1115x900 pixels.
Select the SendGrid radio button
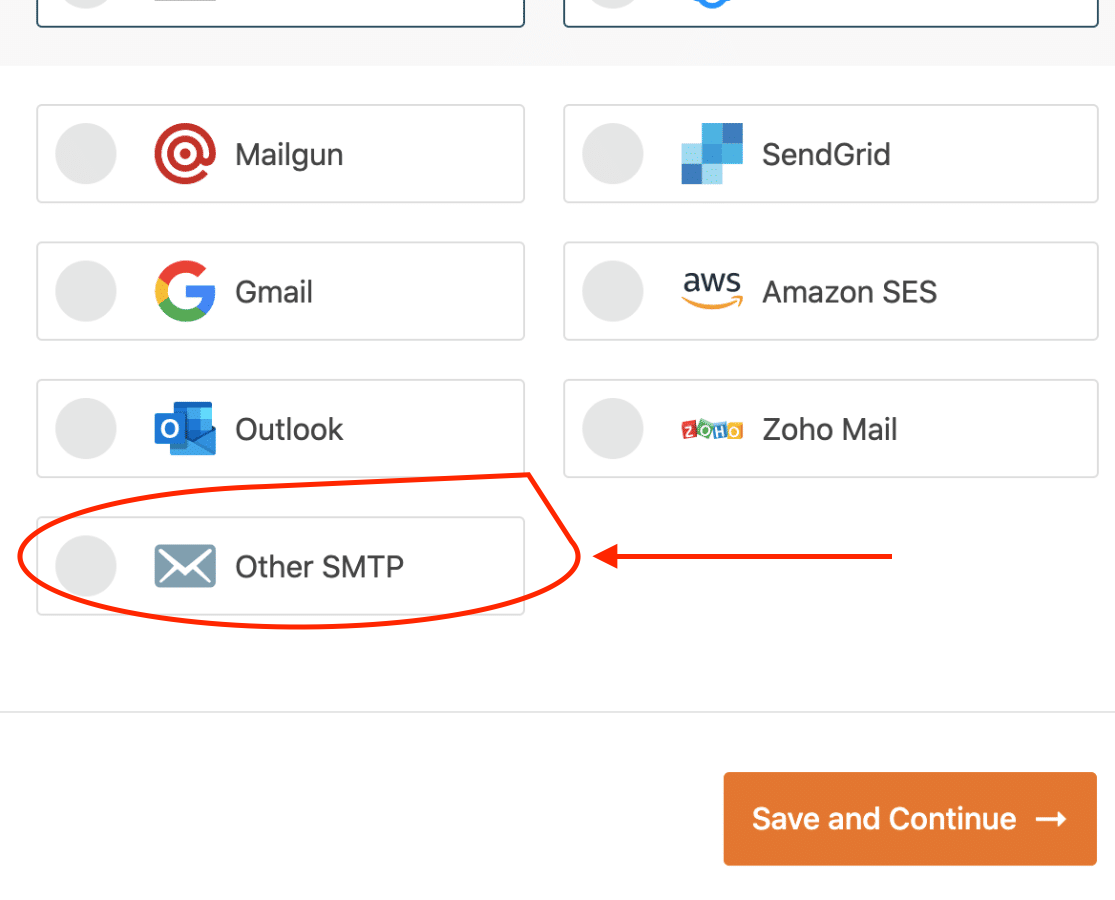(x=613, y=154)
